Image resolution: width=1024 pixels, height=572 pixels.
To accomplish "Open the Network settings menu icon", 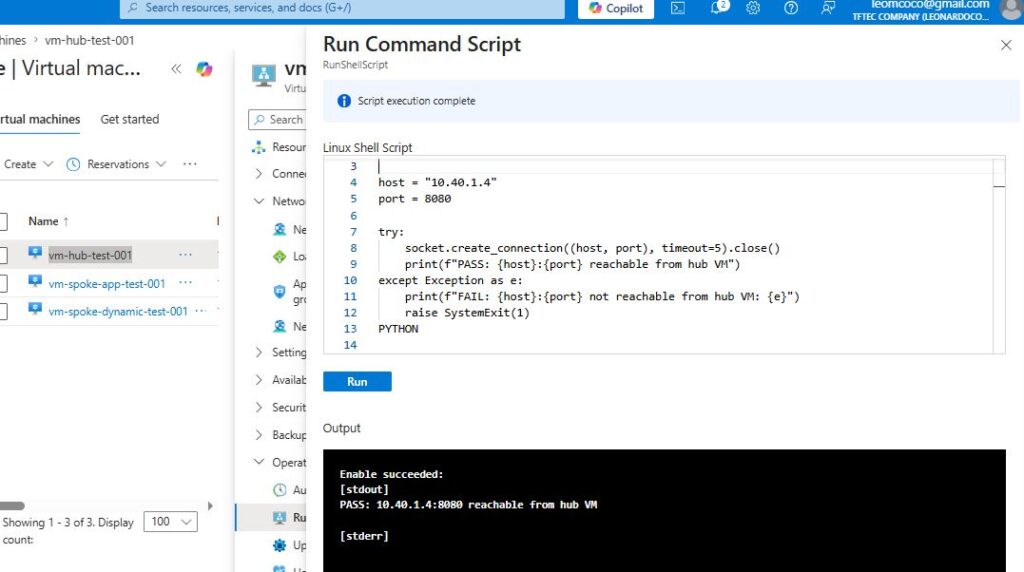I will point(280,229).
